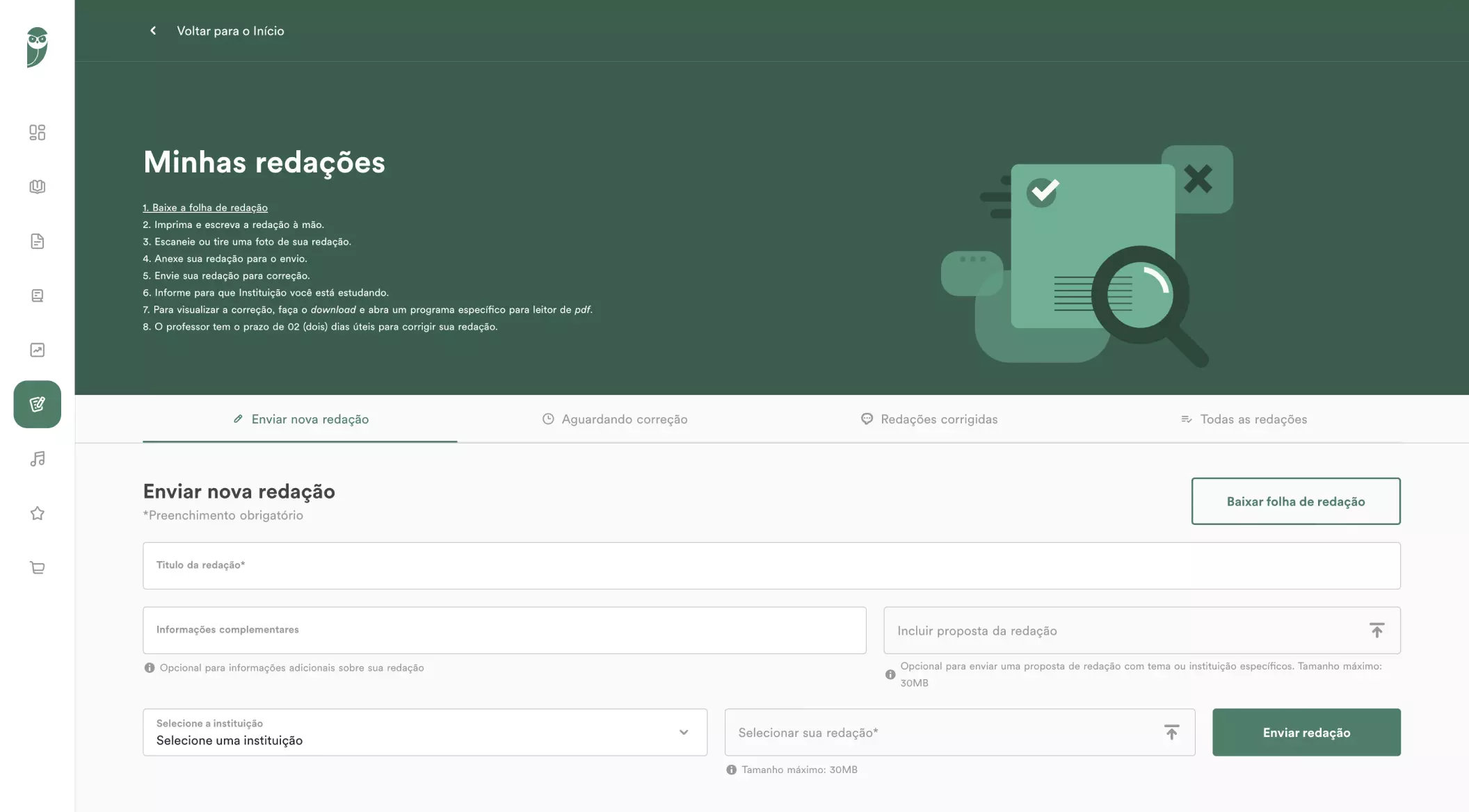
Task: Click the upload arrow in Selecionar sua redação
Action: tap(1171, 732)
